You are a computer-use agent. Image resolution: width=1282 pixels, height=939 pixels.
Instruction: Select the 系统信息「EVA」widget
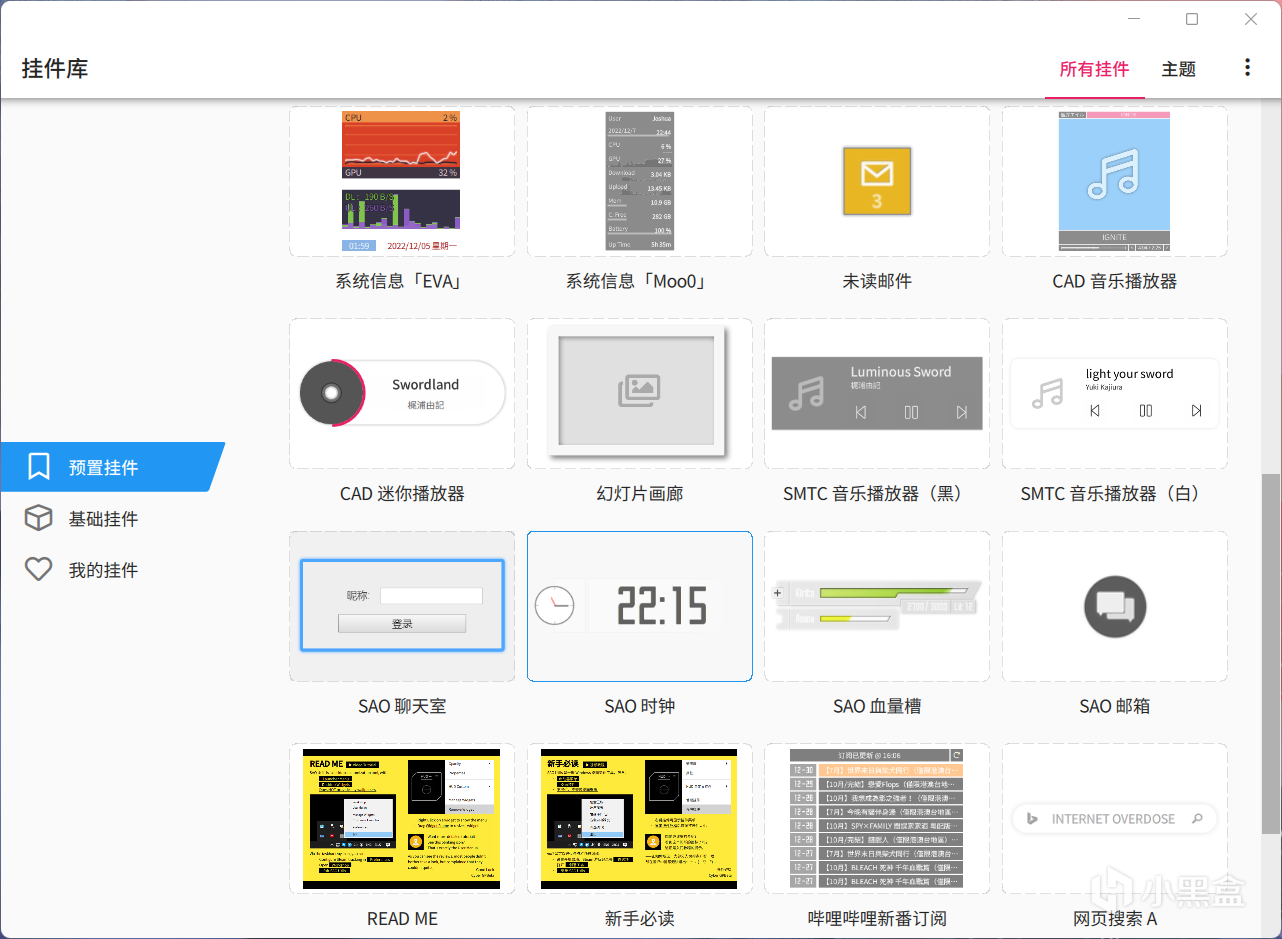coord(401,181)
